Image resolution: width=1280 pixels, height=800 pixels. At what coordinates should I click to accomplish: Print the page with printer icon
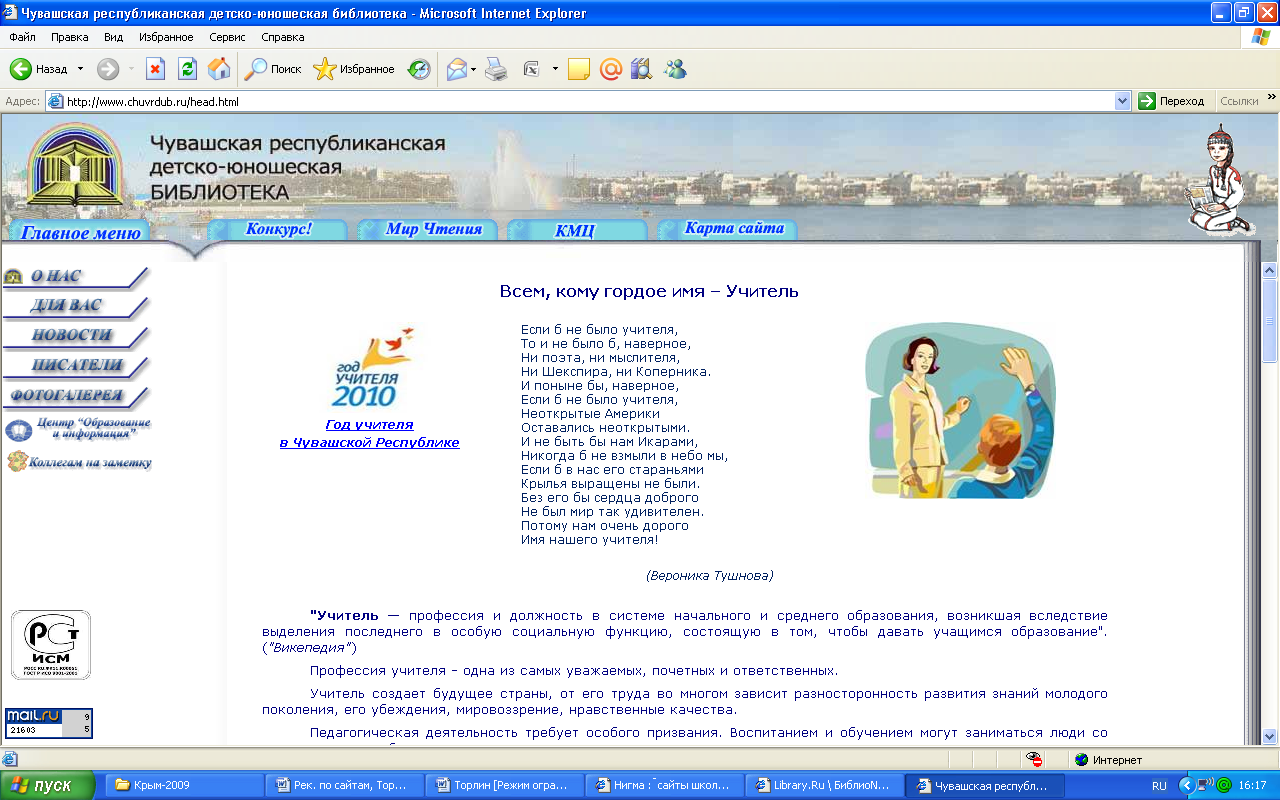[x=496, y=69]
